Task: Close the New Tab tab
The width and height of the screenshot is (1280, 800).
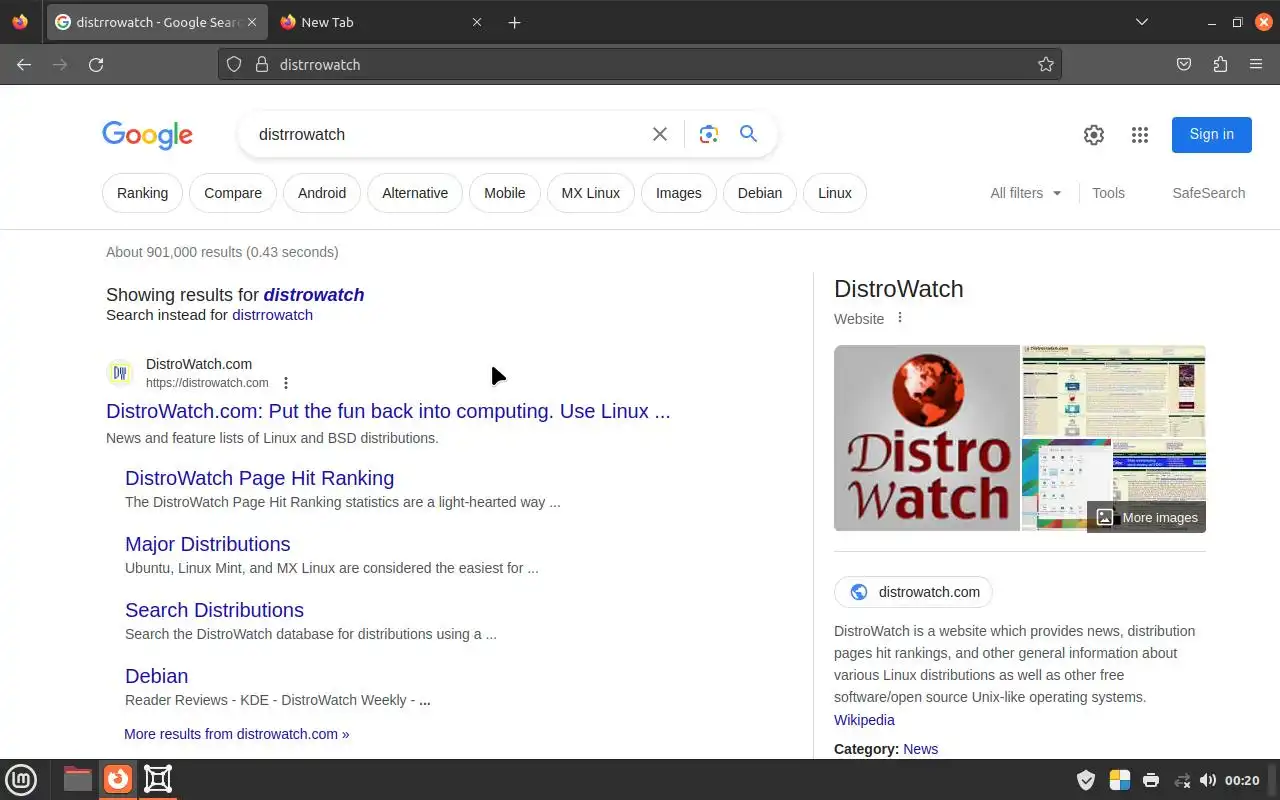Action: coord(477,22)
